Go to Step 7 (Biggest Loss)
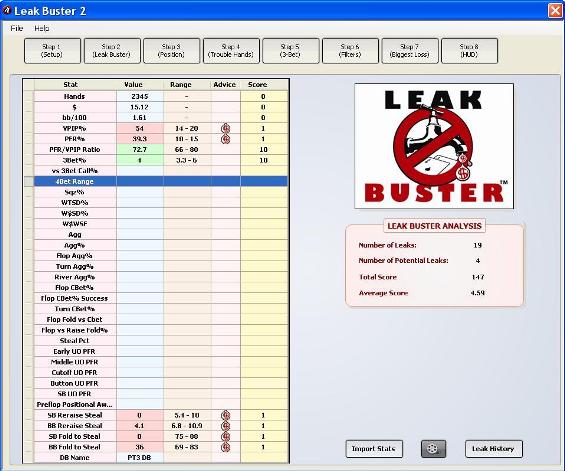 [410, 51]
